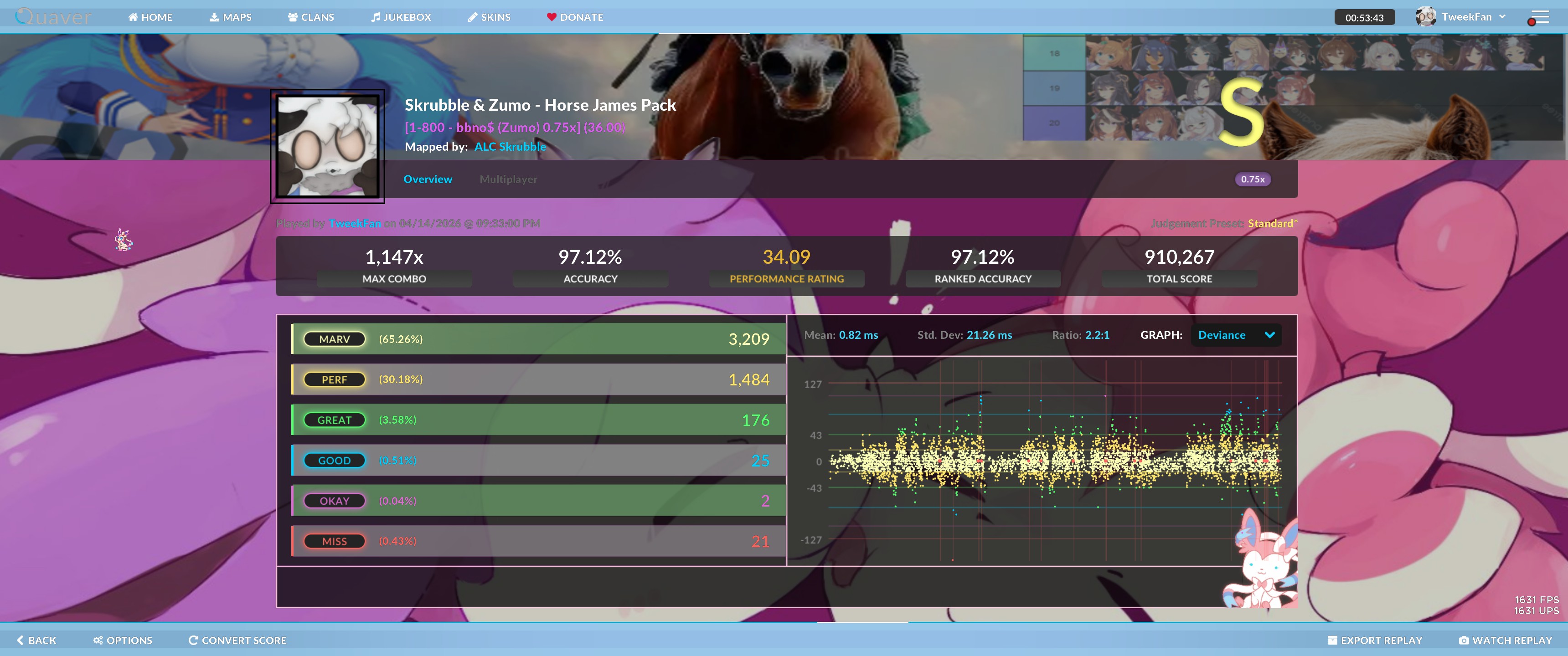
Task: Open ALC Skrubble mapper profile link
Action: tap(510, 147)
